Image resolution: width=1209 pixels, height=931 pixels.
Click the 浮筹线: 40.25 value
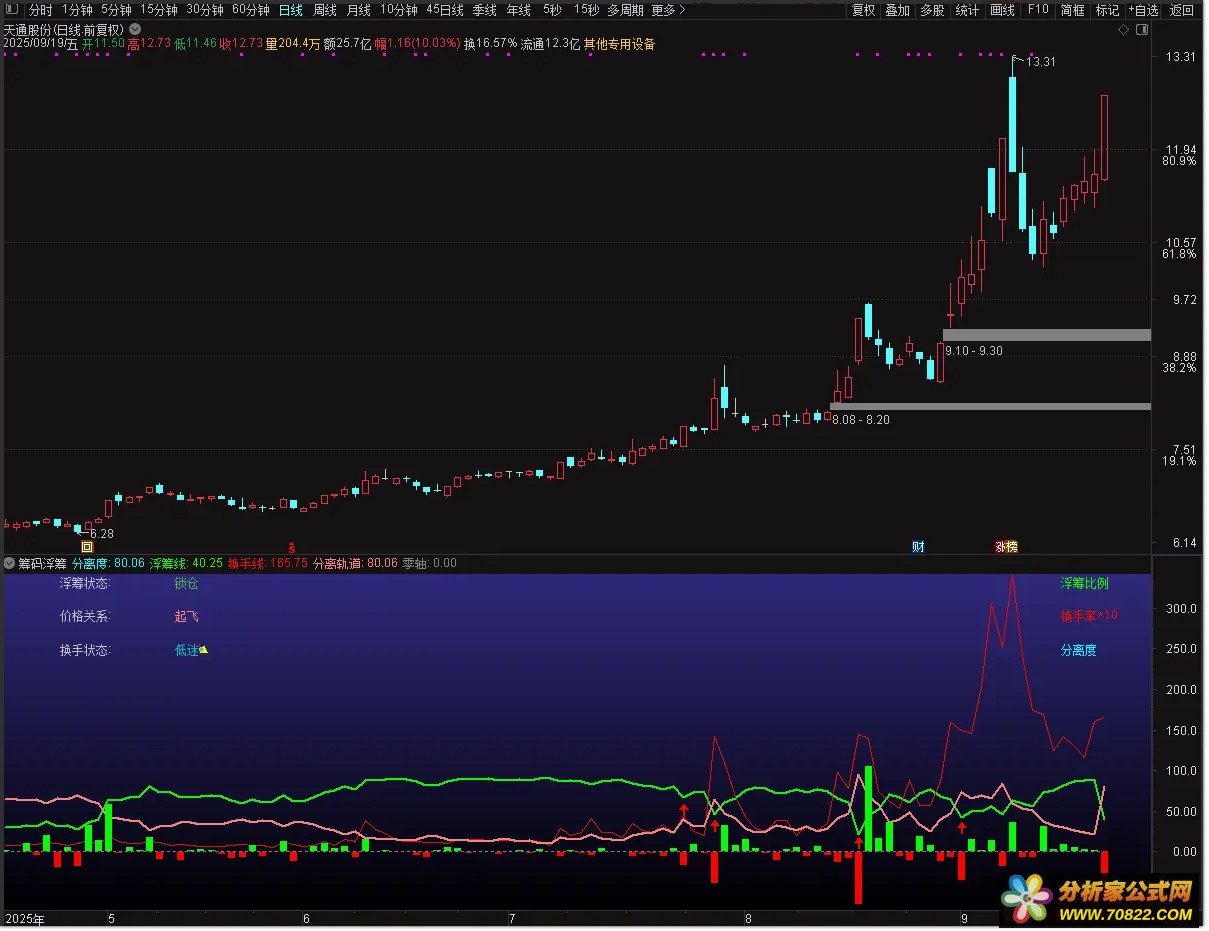coord(186,563)
